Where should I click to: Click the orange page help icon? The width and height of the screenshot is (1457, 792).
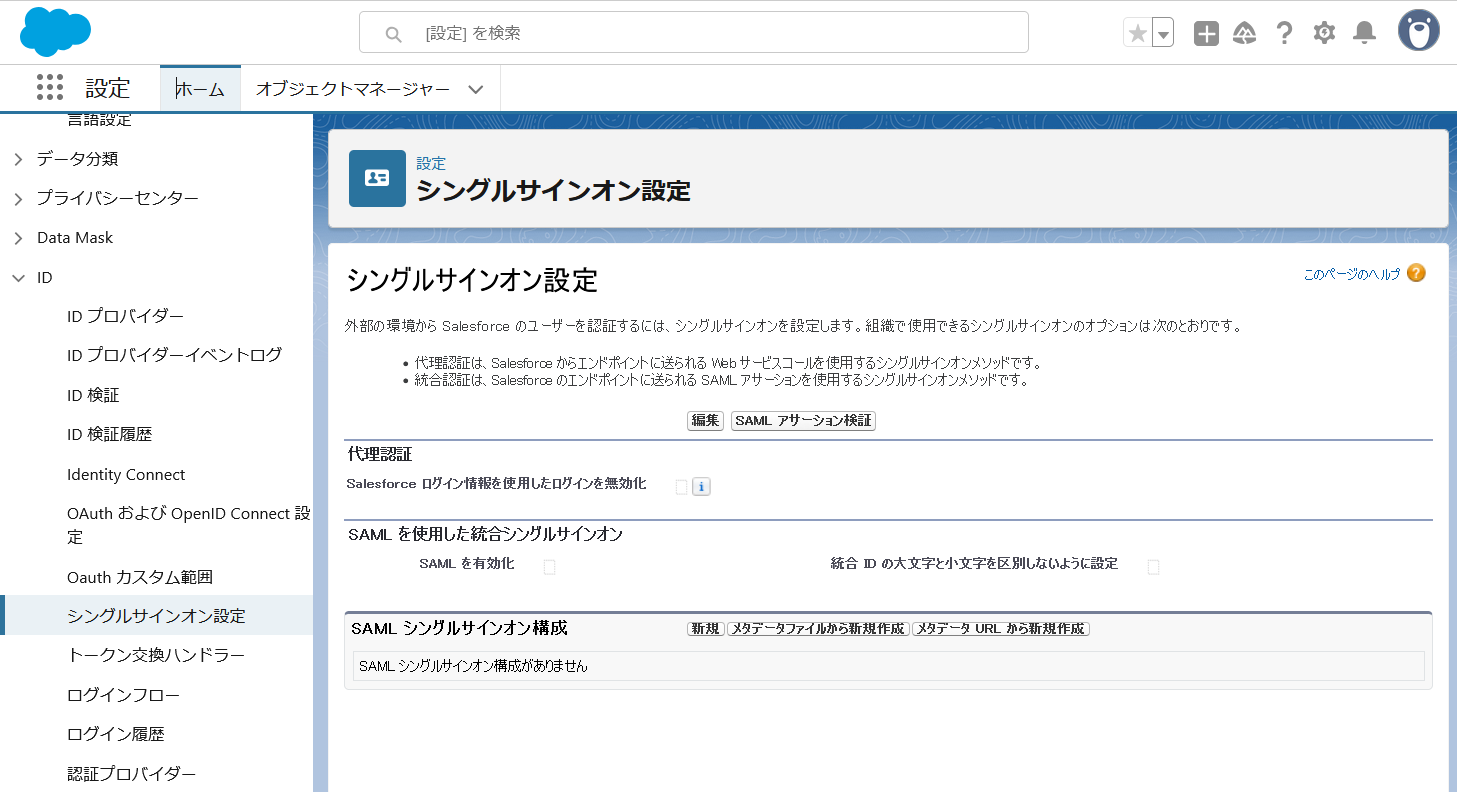(1416, 273)
